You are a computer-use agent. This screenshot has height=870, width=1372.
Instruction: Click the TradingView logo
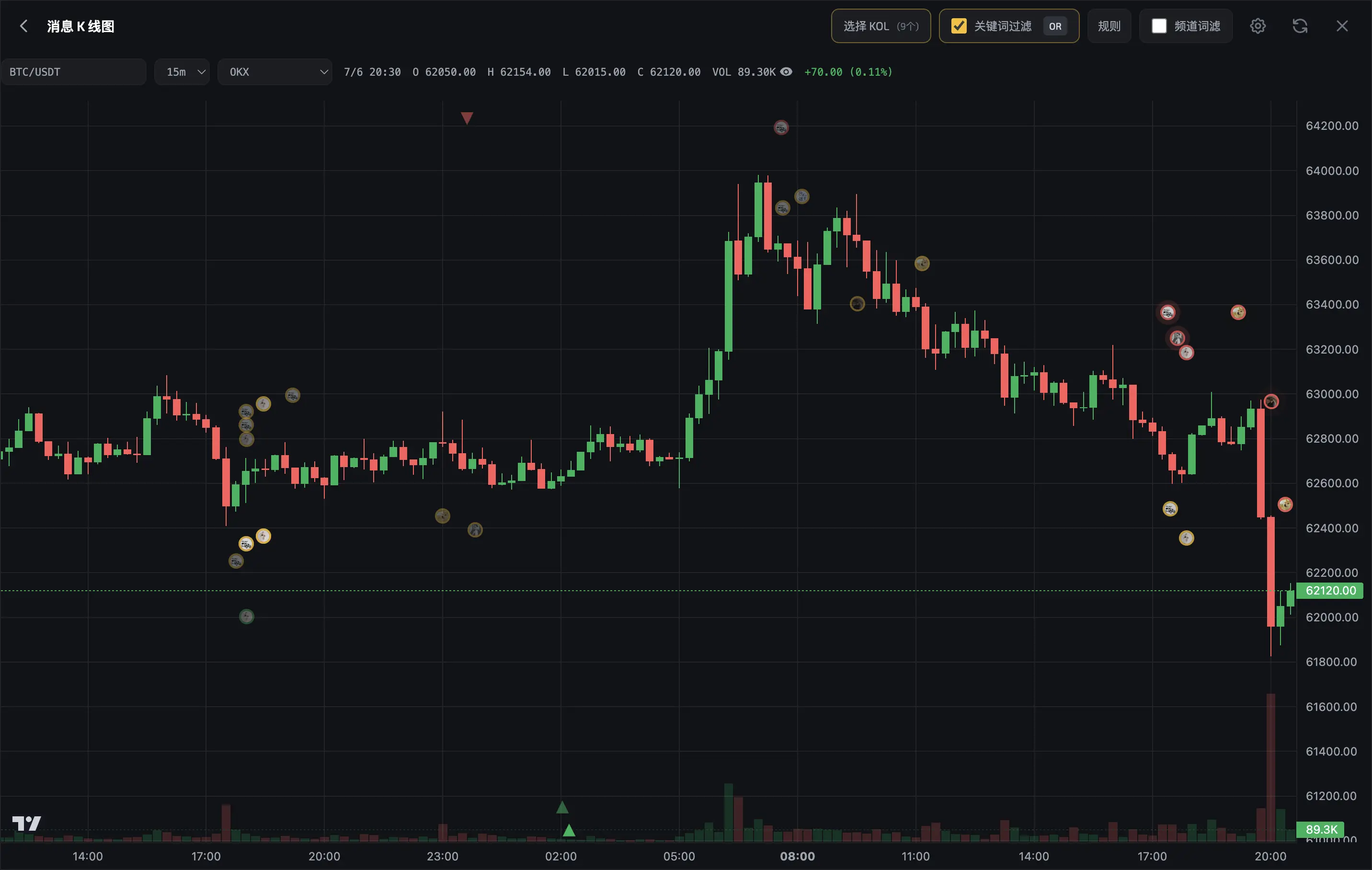click(x=26, y=823)
